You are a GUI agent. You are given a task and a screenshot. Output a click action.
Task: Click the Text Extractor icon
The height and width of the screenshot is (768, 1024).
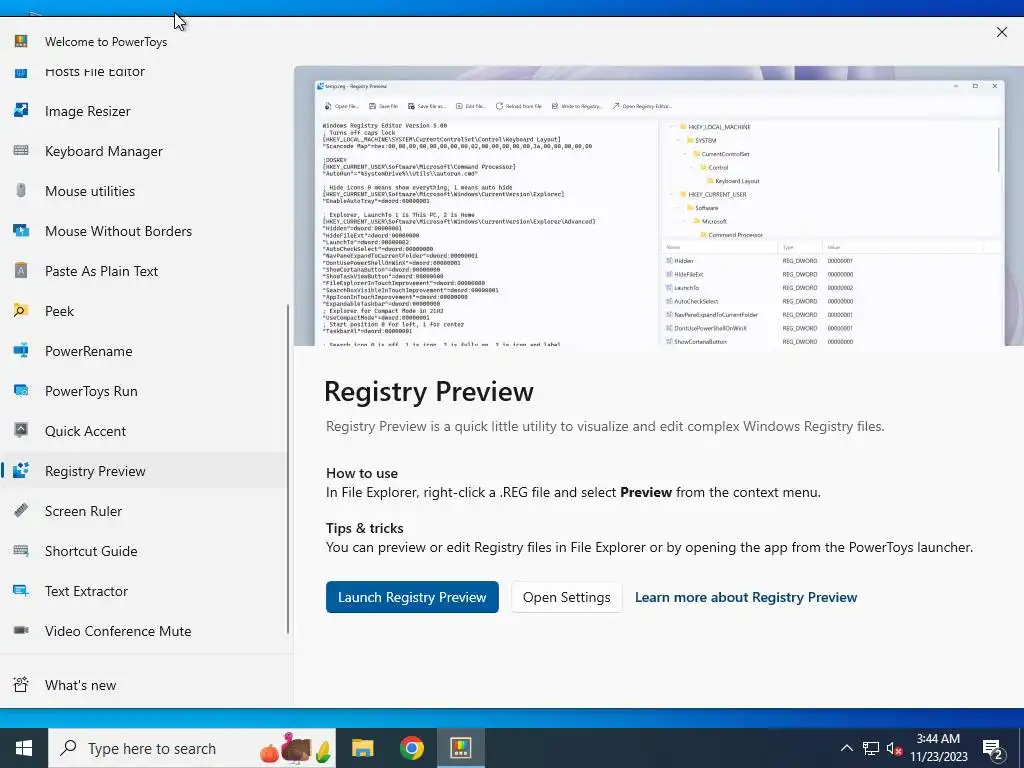21,590
